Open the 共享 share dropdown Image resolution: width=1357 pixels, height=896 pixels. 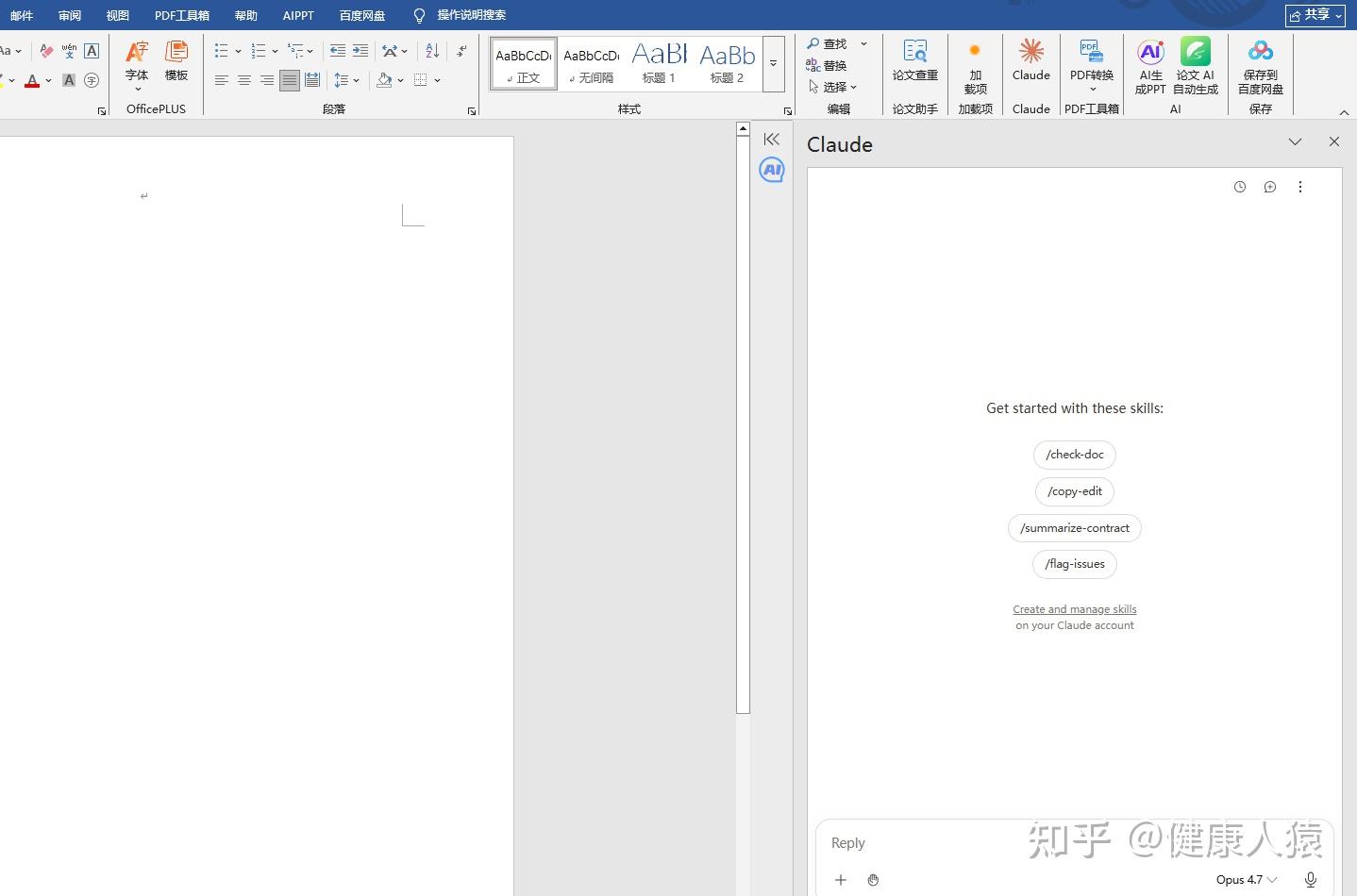tap(1315, 15)
